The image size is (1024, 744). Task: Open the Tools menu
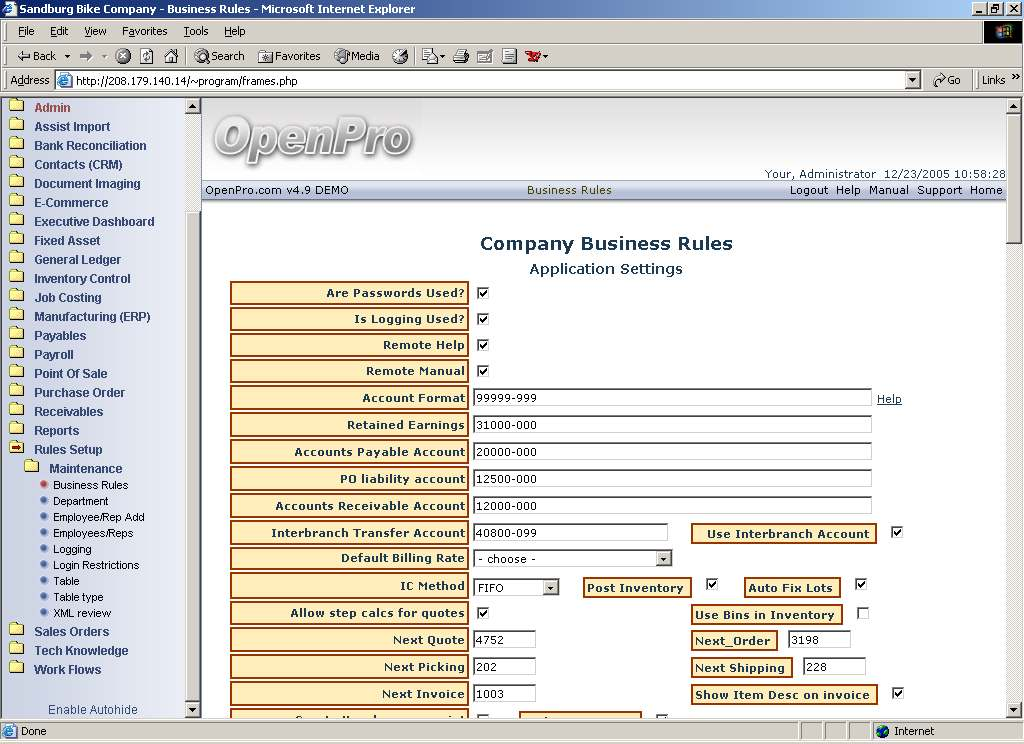pos(196,31)
